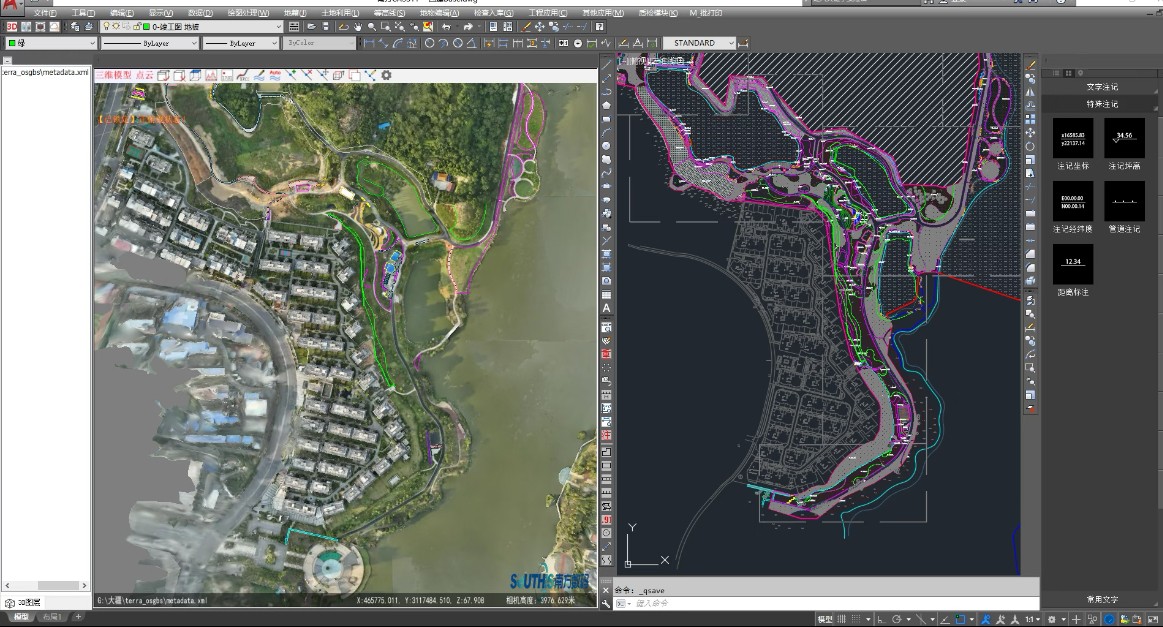This screenshot has height=627, width=1163.
Task: Select the text A tool in CAD sidebar
Action: click(606, 308)
